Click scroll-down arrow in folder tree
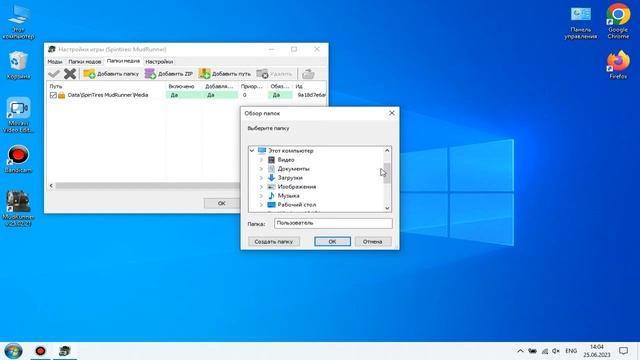 coord(387,208)
